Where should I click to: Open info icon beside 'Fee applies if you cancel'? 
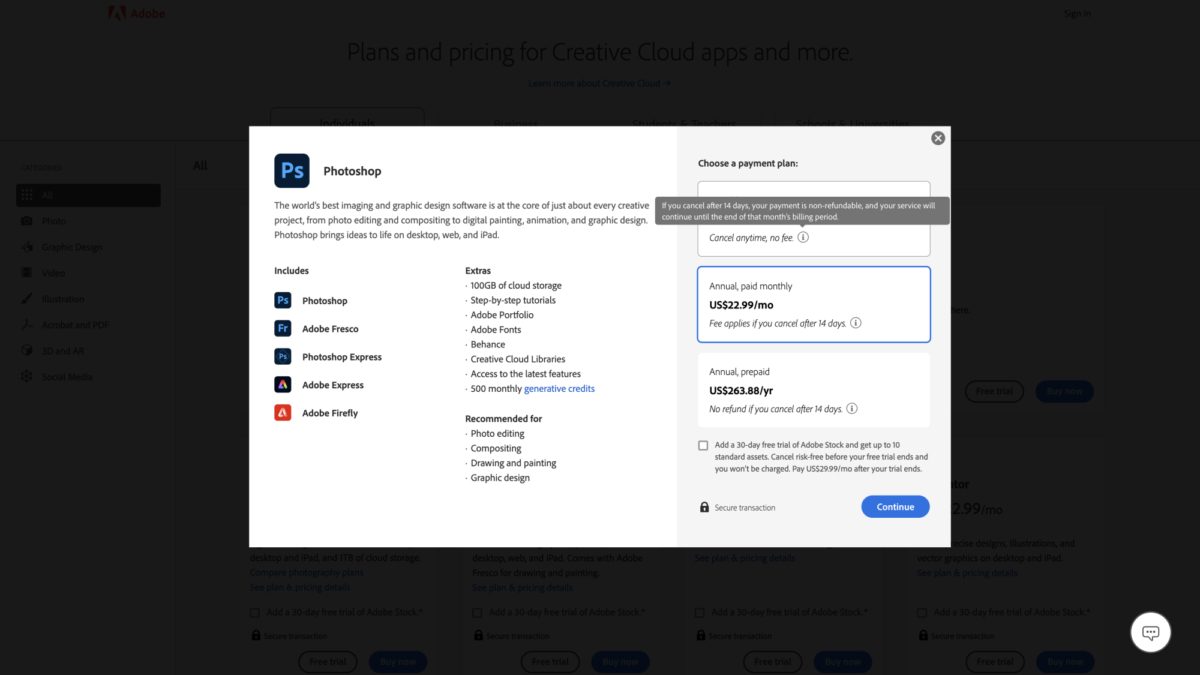[856, 323]
